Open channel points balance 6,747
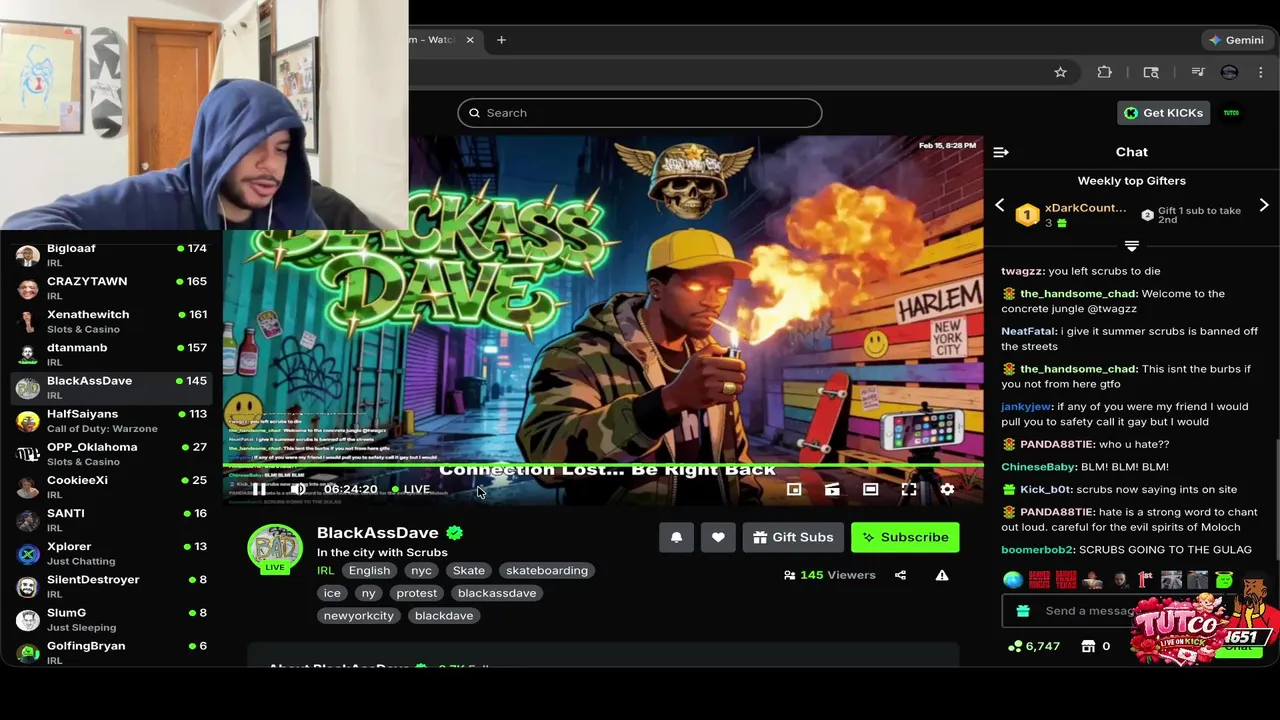 pyautogui.click(x=1034, y=646)
